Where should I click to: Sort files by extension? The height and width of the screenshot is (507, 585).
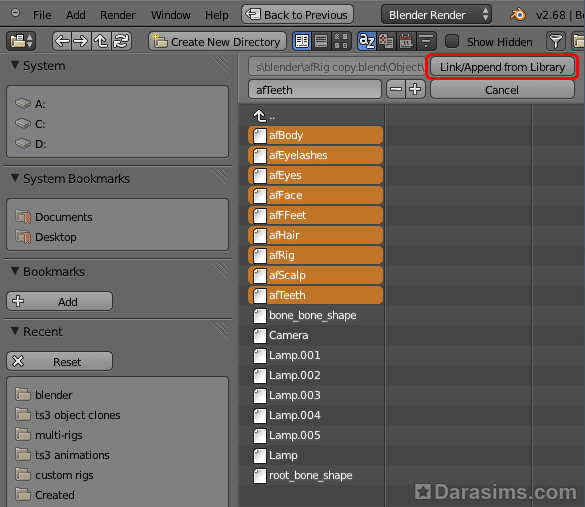point(386,41)
